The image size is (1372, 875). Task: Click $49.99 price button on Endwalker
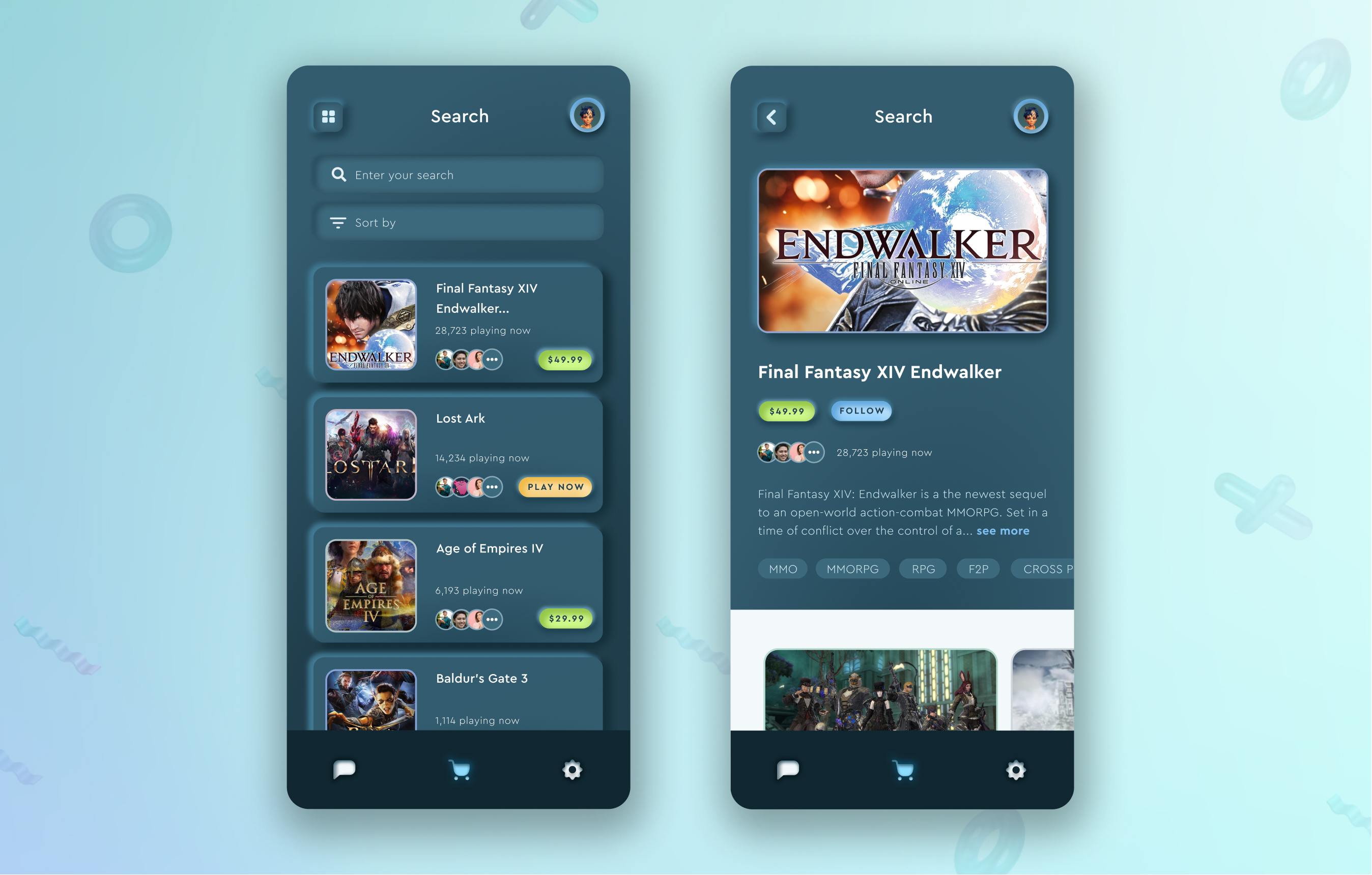(x=563, y=358)
